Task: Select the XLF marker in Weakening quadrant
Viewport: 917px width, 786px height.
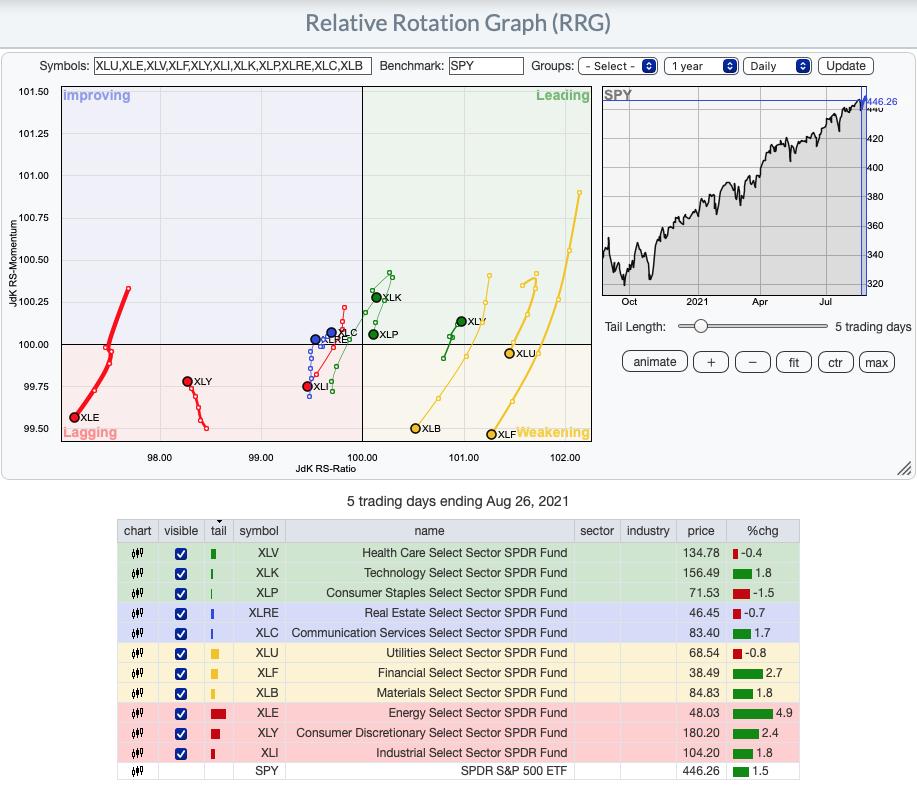Action: click(x=491, y=435)
